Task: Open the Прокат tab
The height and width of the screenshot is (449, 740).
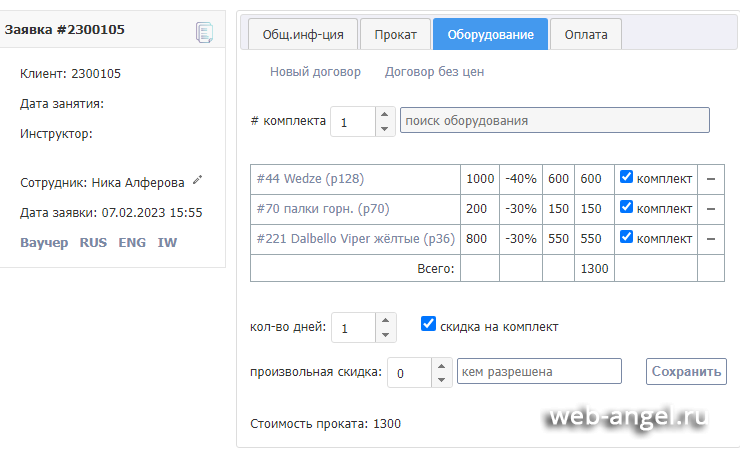Action: [395, 34]
